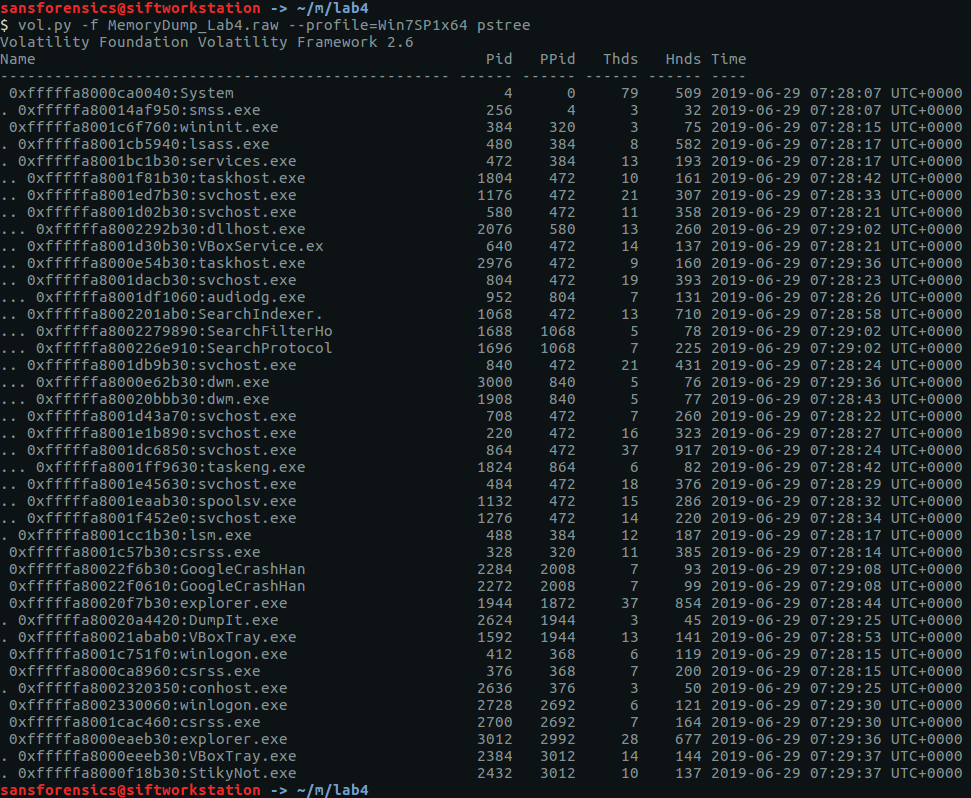Select the dllhost.exe process entry
The image size is (971, 798).
coord(170,229)
